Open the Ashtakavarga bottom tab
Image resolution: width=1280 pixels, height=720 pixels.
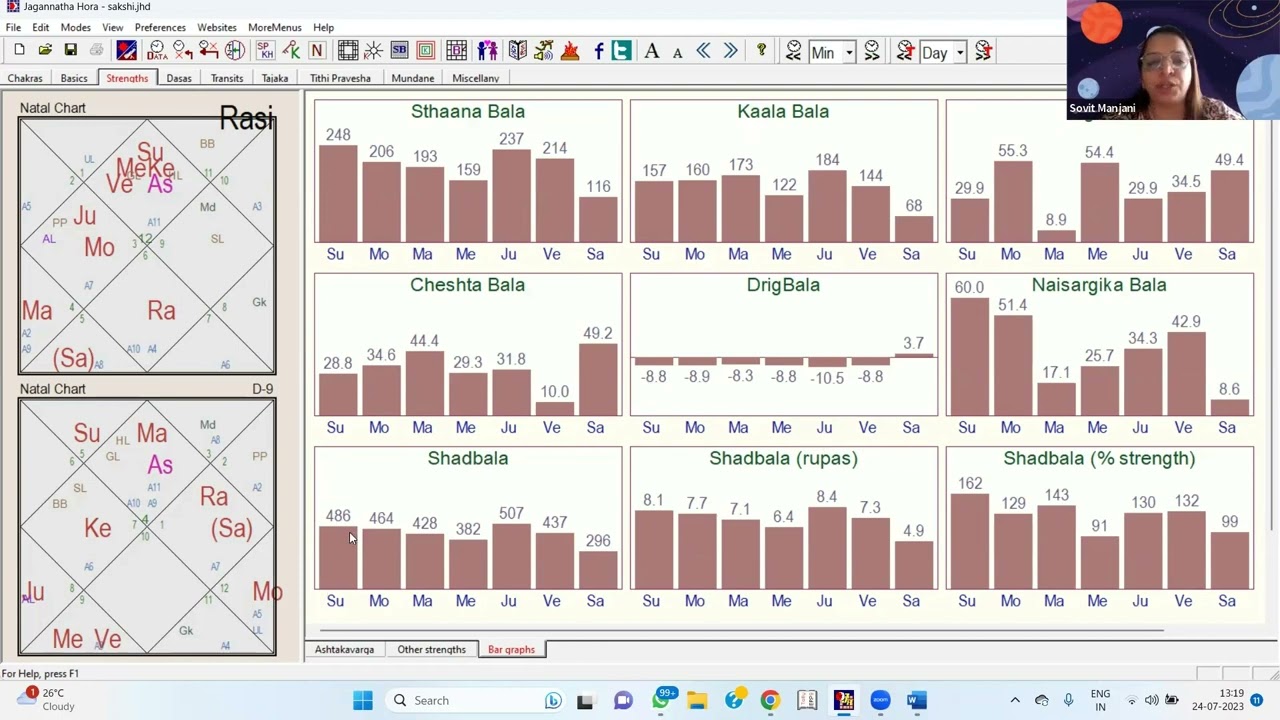344,650
